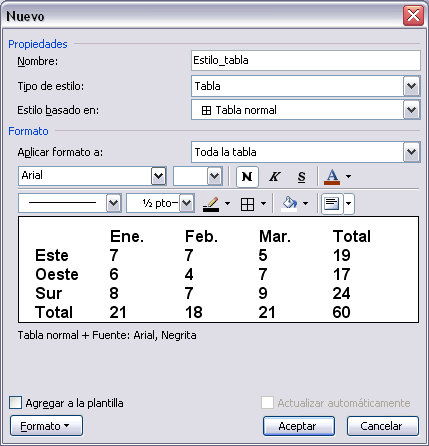Open shading color dropdown arrow

(x=305, y=203)
